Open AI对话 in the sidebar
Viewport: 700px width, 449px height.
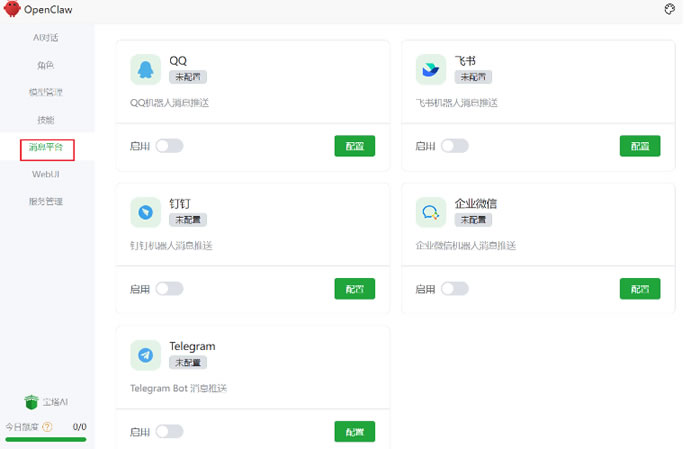(x=46, y=38)
